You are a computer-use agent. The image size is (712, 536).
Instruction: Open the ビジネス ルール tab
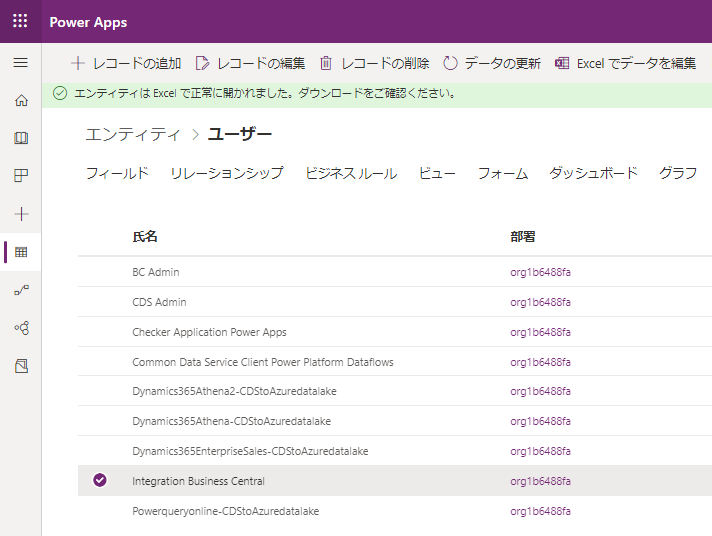coord(351,173)
